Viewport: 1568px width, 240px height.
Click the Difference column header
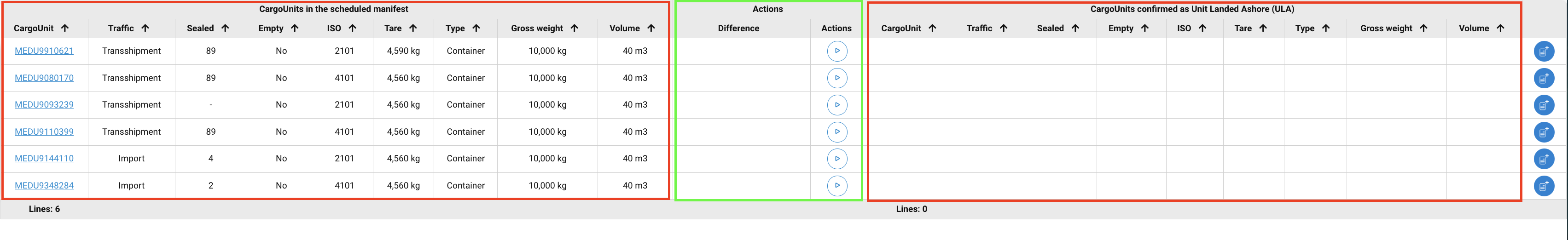point(738,29)
